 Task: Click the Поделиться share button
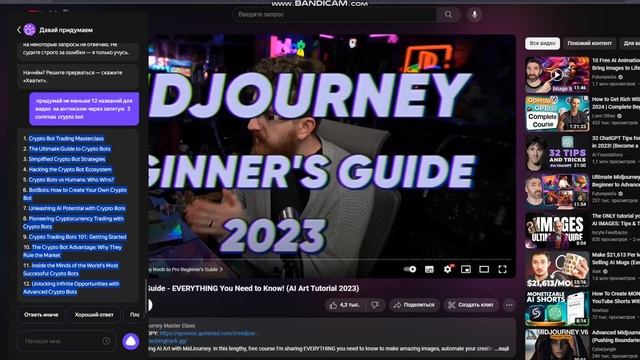point(414,305)
